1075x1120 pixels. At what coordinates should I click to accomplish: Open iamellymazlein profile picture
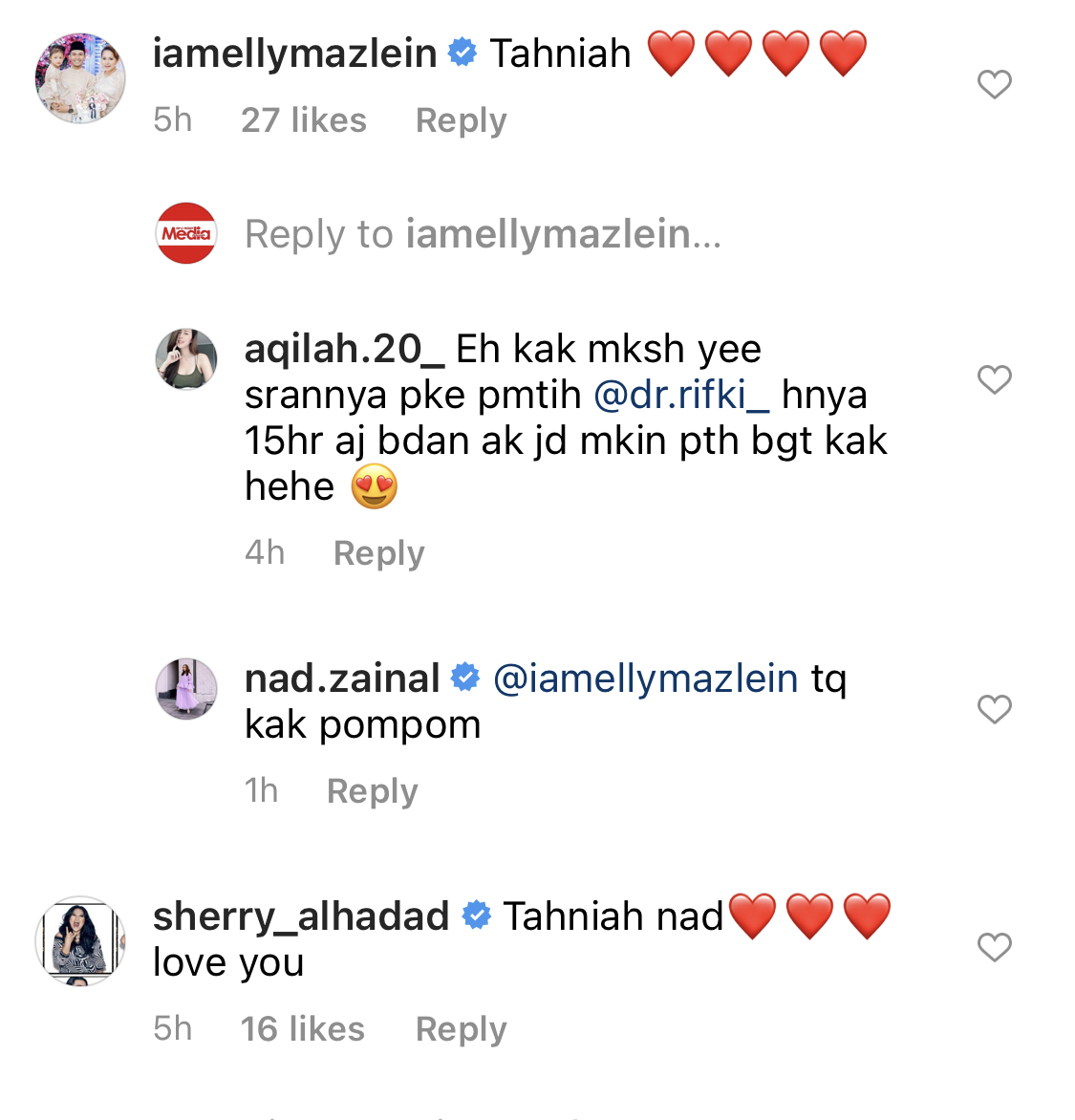point(80,77)
